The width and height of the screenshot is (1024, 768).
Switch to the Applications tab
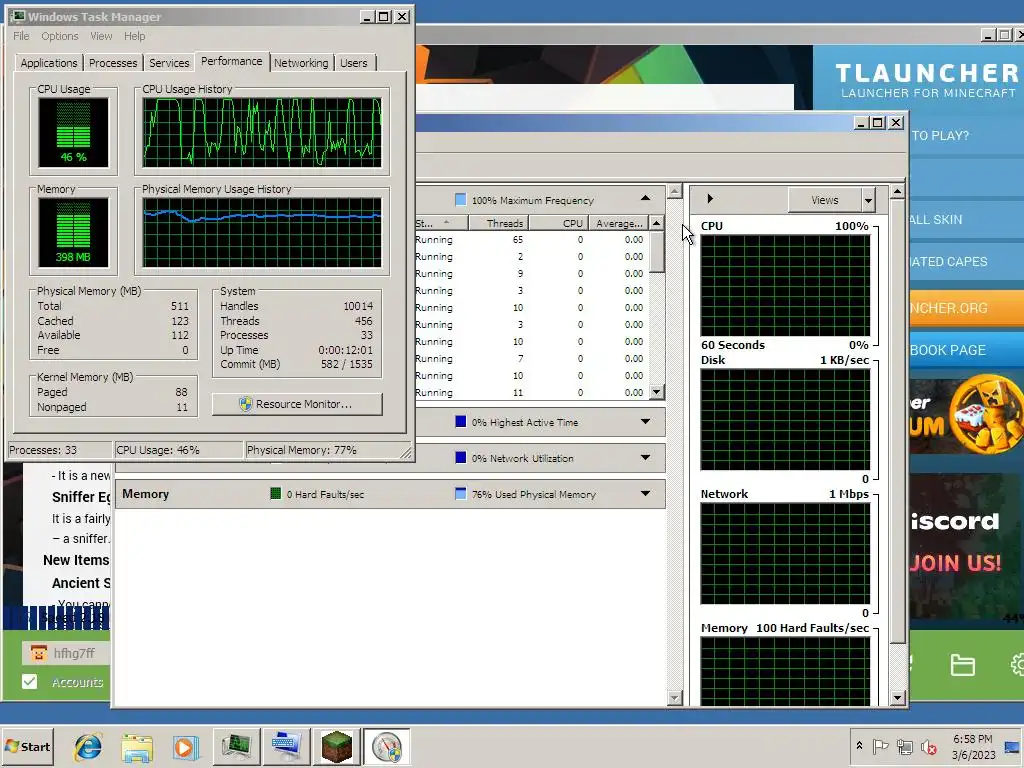pyautogui.click(x=49, y=63)
